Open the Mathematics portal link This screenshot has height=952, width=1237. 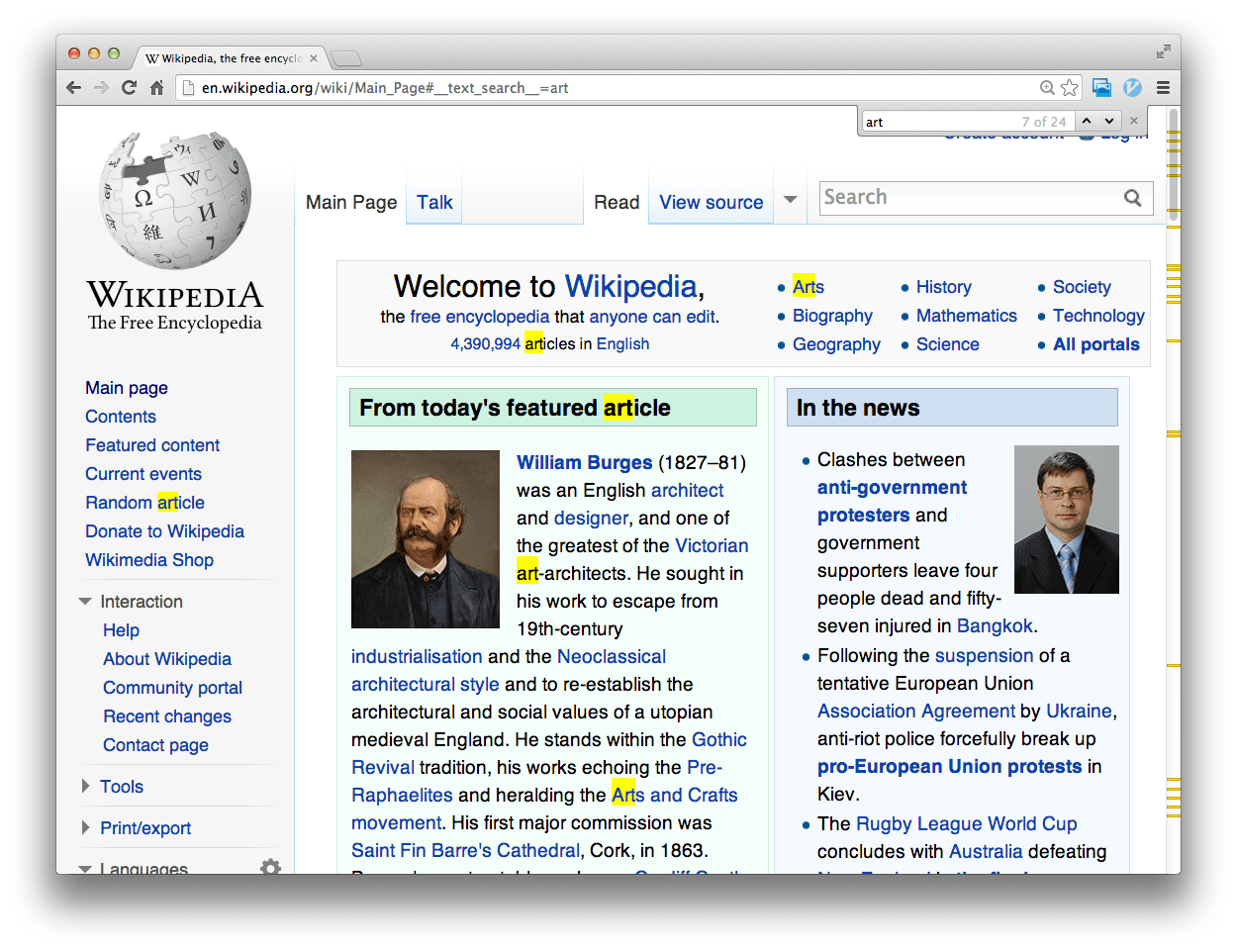click(x=967, y=316)
